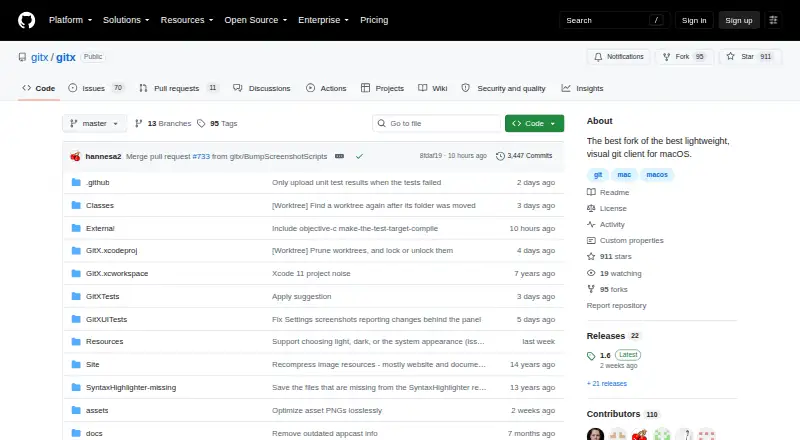The height and width of the screenshot is (440, 800).
Task: Click the Sign in button
Action: (694, 20)
